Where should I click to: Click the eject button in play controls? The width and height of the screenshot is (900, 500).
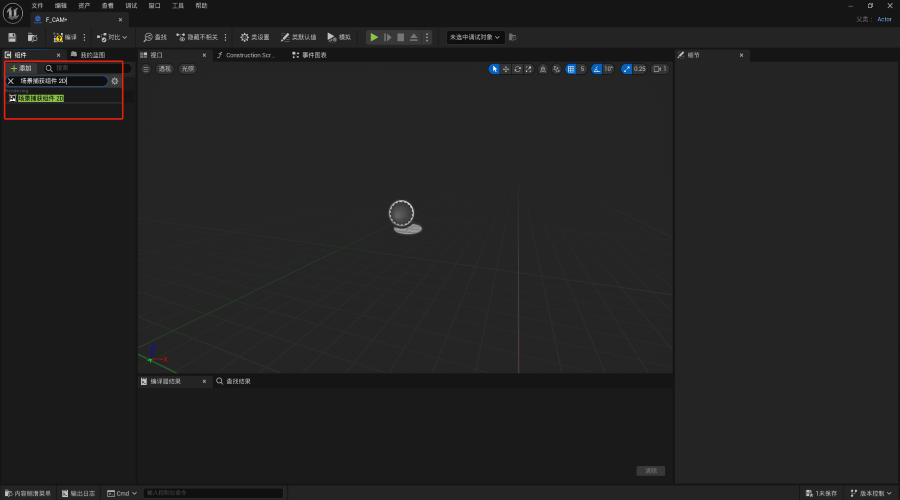[x=414, y=37]
